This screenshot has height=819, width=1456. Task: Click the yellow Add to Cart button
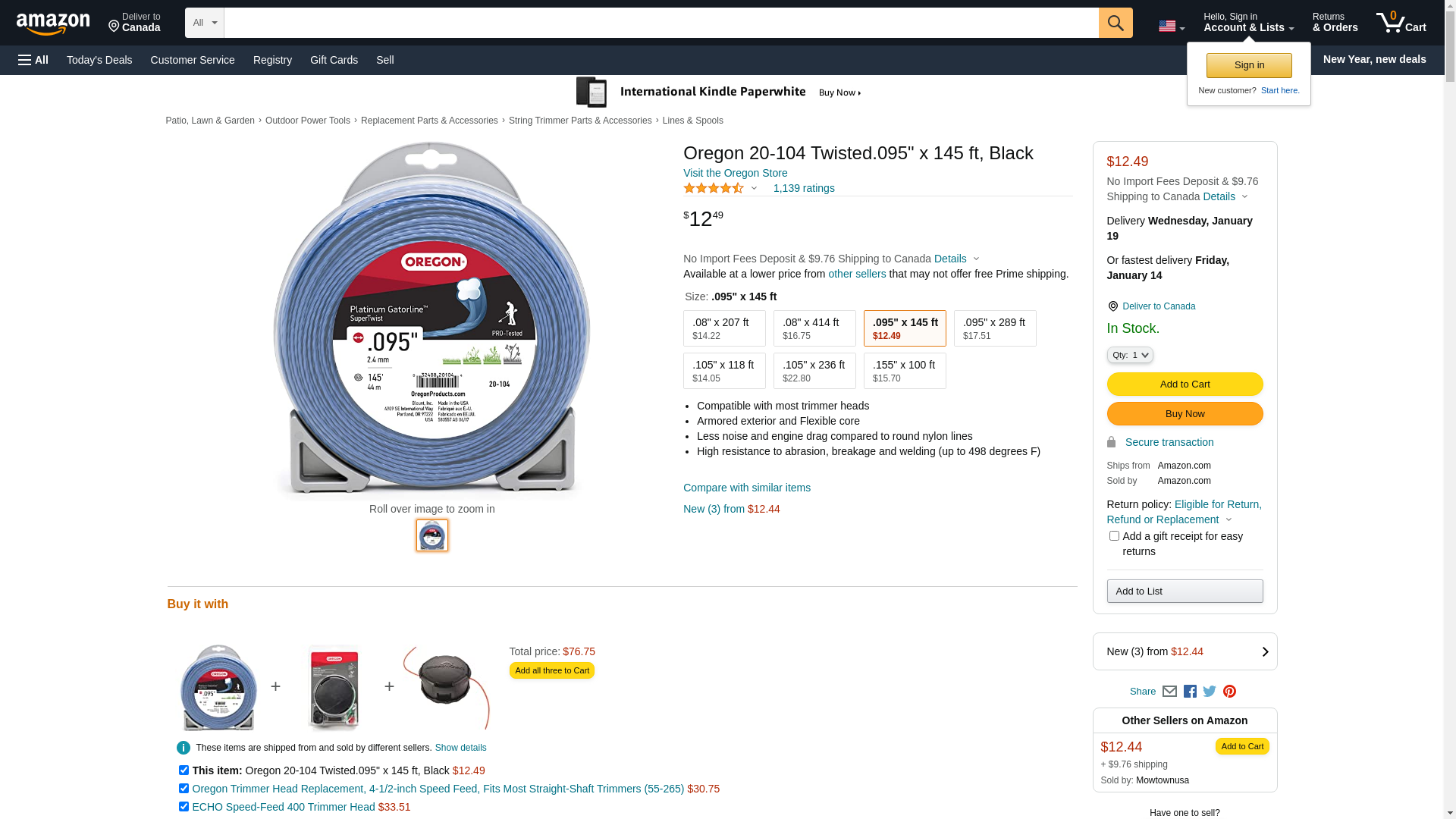[x=1184, y=384]
